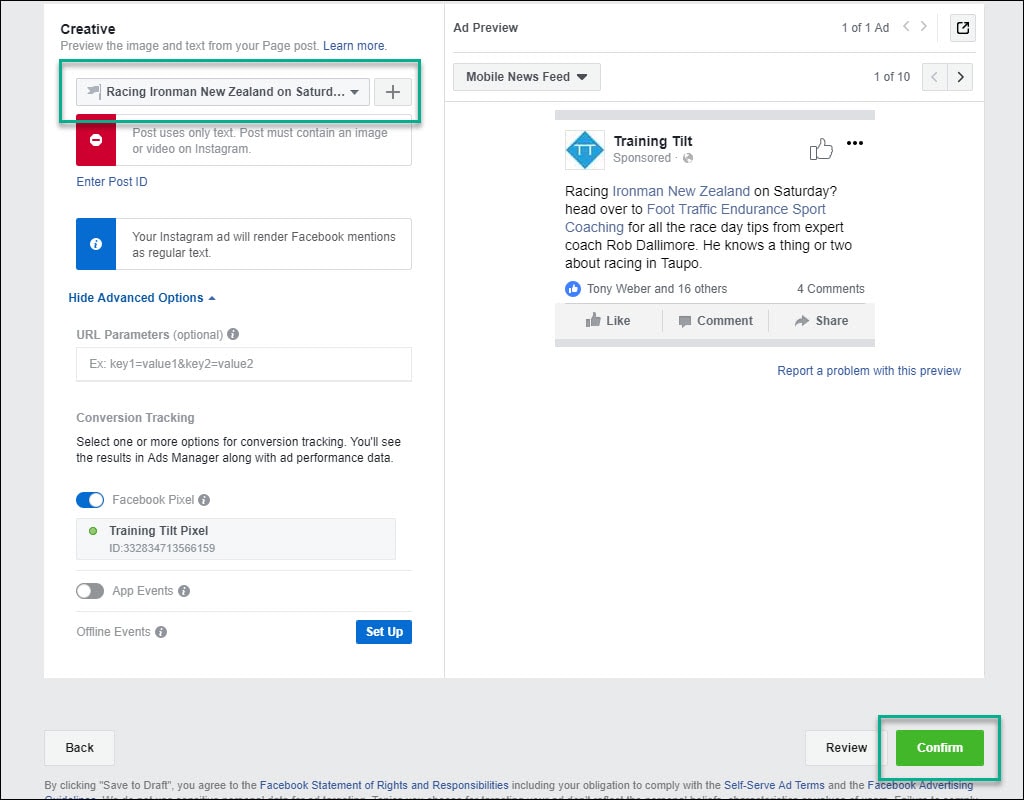Viewport: 1024px width, 800px height.
Task: Add a new post with the plus button
Action: [392, 92]
